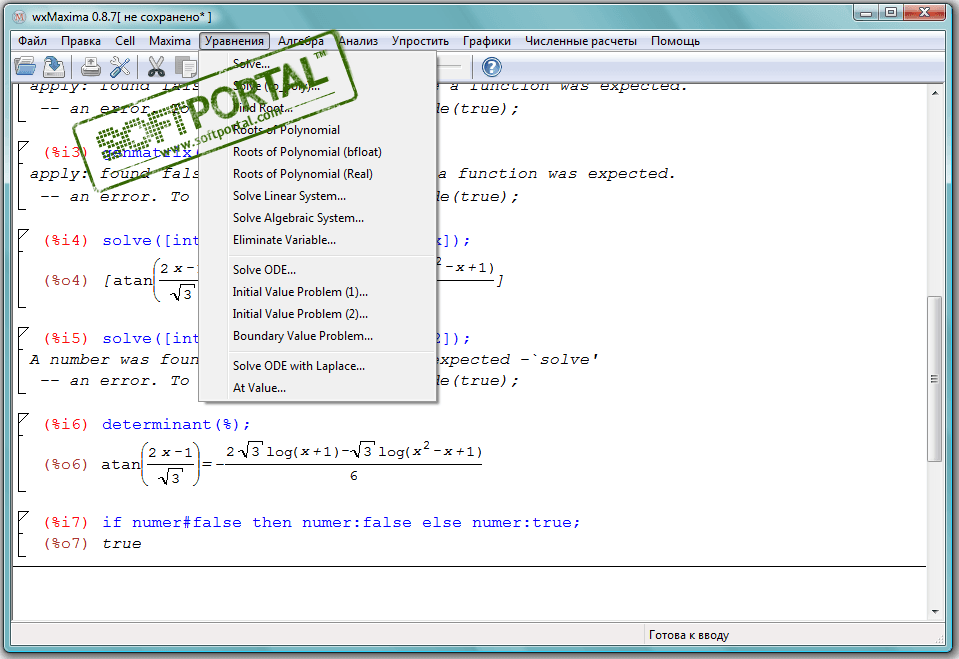This screenshot has height=659, width=959.
Task: Click the Cut scissors icon
Action: (157, 67)
